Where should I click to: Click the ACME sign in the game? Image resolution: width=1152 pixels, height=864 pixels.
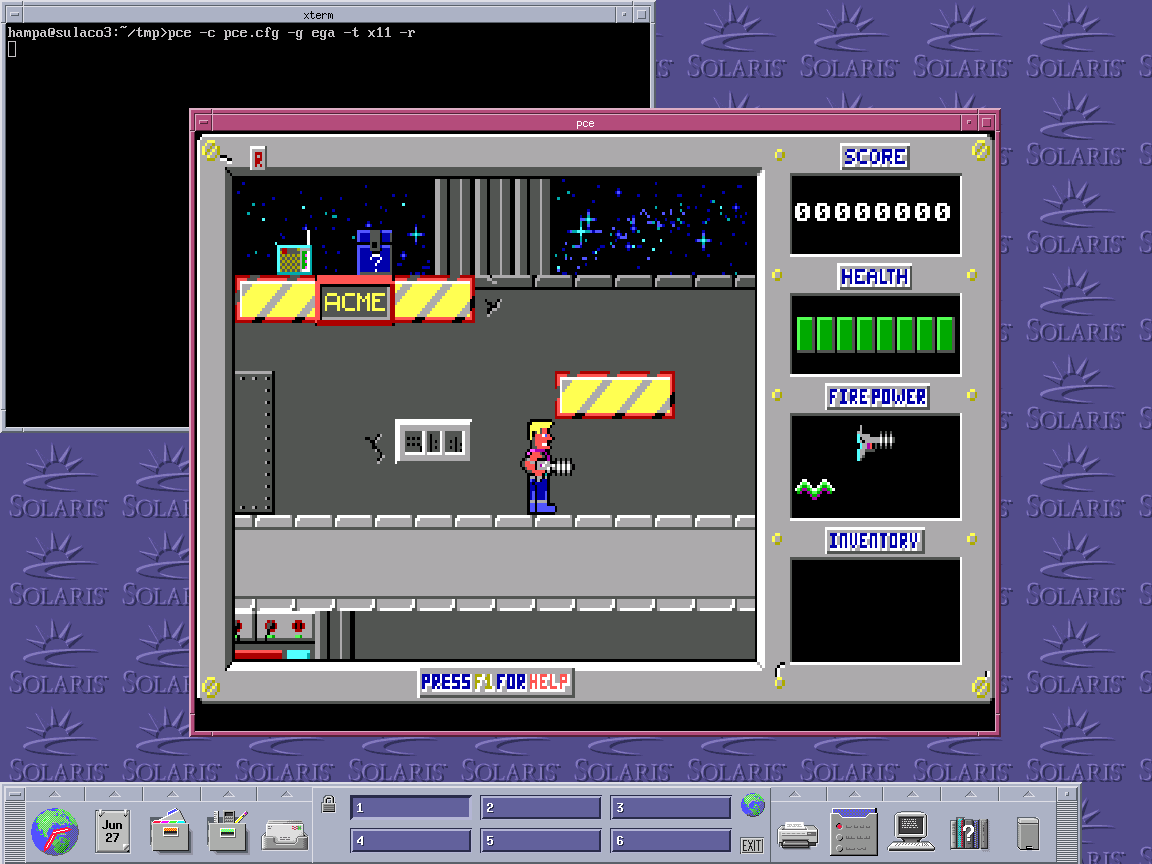(355, 301)
